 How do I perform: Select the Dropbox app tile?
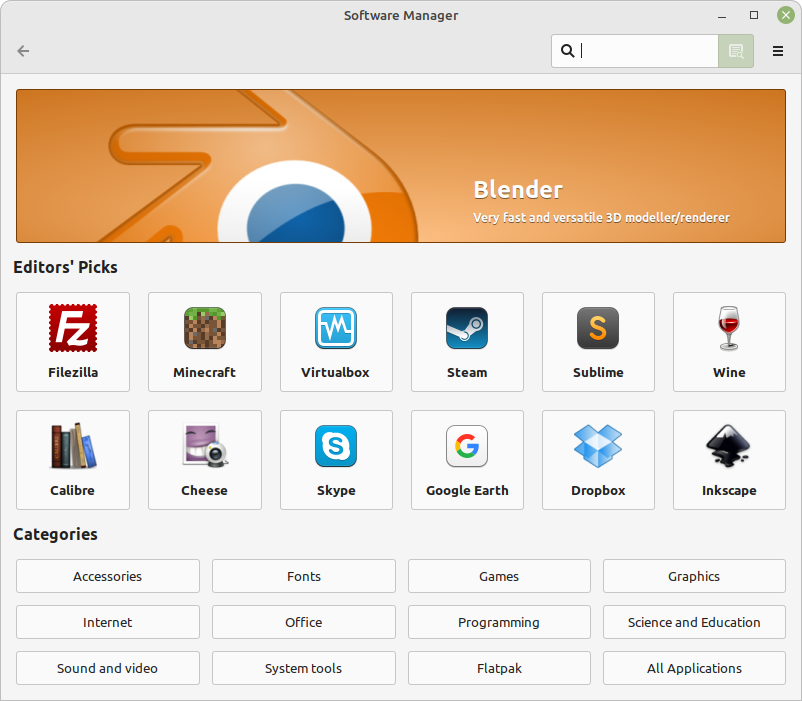pos(598,460)
